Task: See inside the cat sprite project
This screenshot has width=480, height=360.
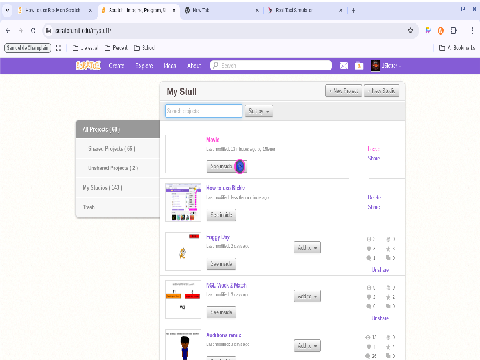Action: pyautogui.click(x=221, y=264)
